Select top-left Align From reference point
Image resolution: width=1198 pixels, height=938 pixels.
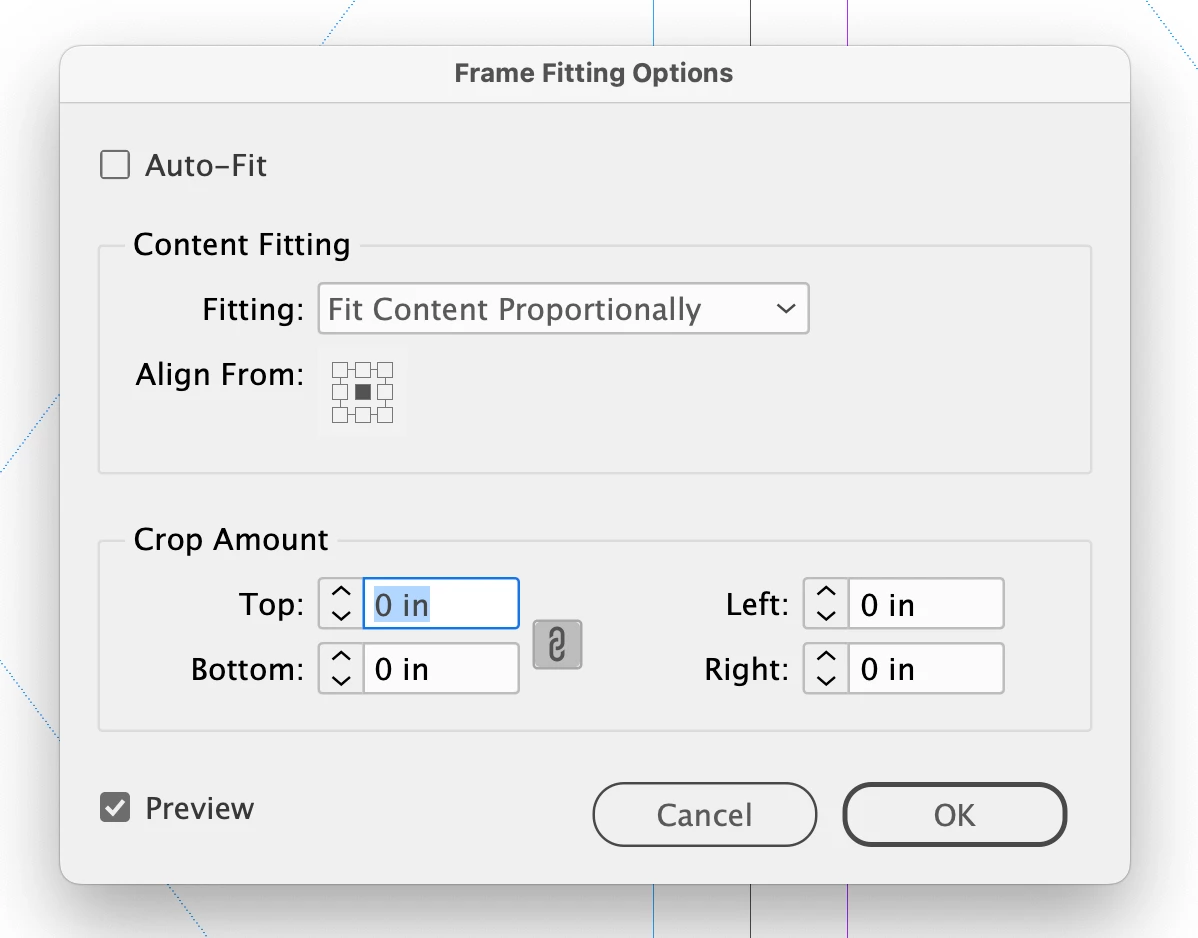(x=340, y=370)
